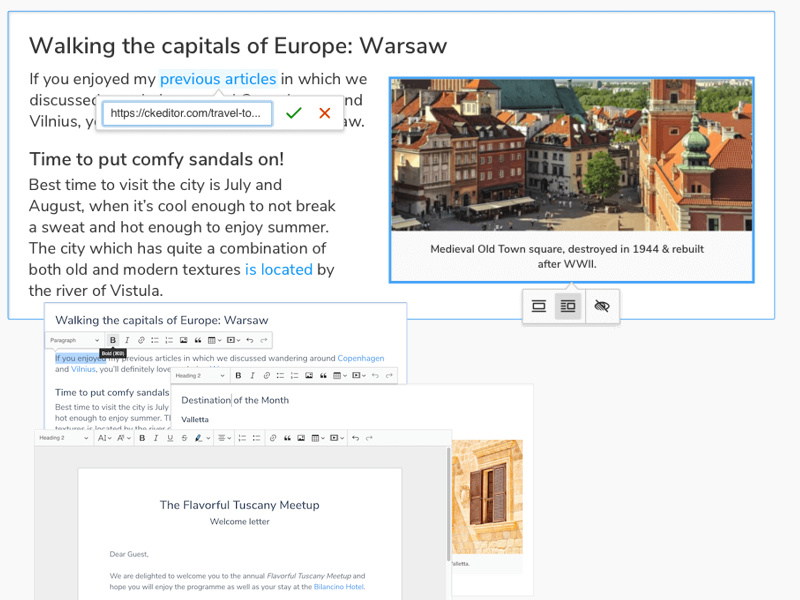Screen dimensions: 800x600
Task: Click bulleted list in Tuscany document toolbar
Action: point(257,438)
